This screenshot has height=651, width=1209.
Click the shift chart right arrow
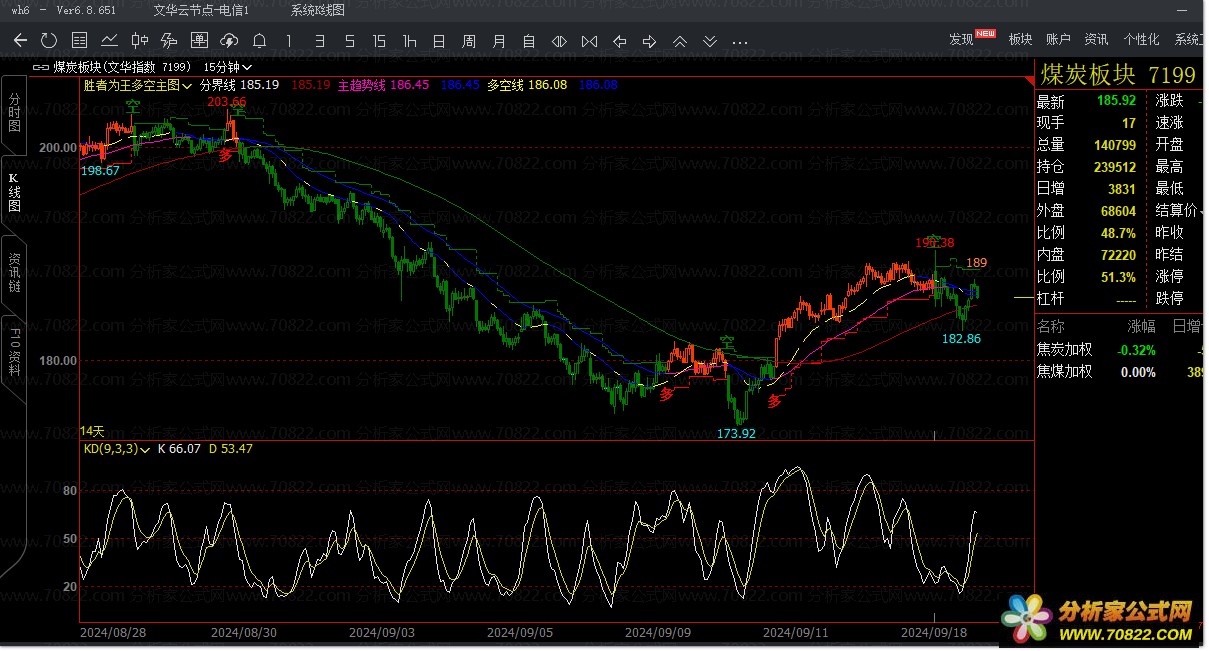click(x=649, y=41)
